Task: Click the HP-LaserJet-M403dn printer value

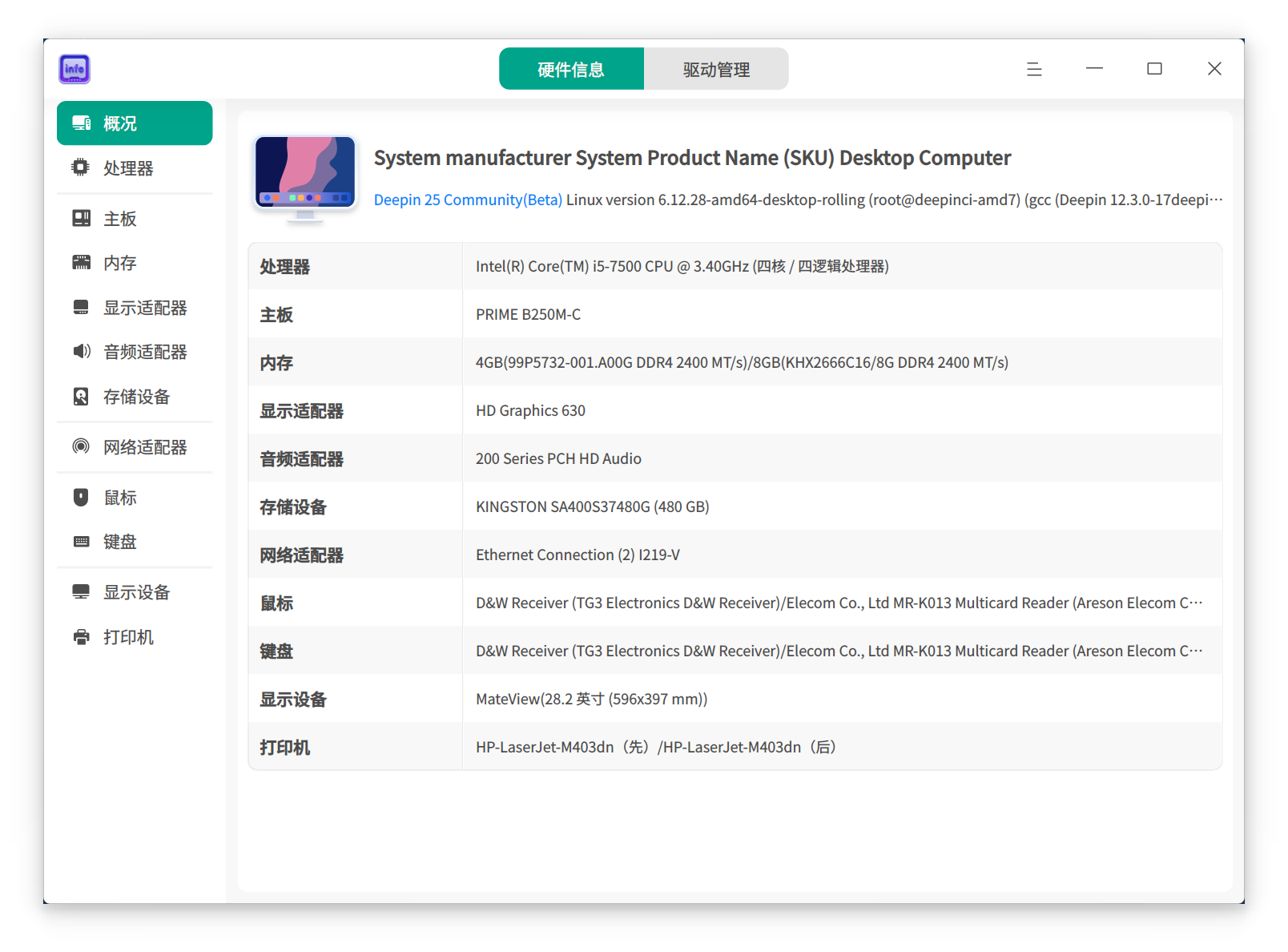Action: [x=656, y=747]
